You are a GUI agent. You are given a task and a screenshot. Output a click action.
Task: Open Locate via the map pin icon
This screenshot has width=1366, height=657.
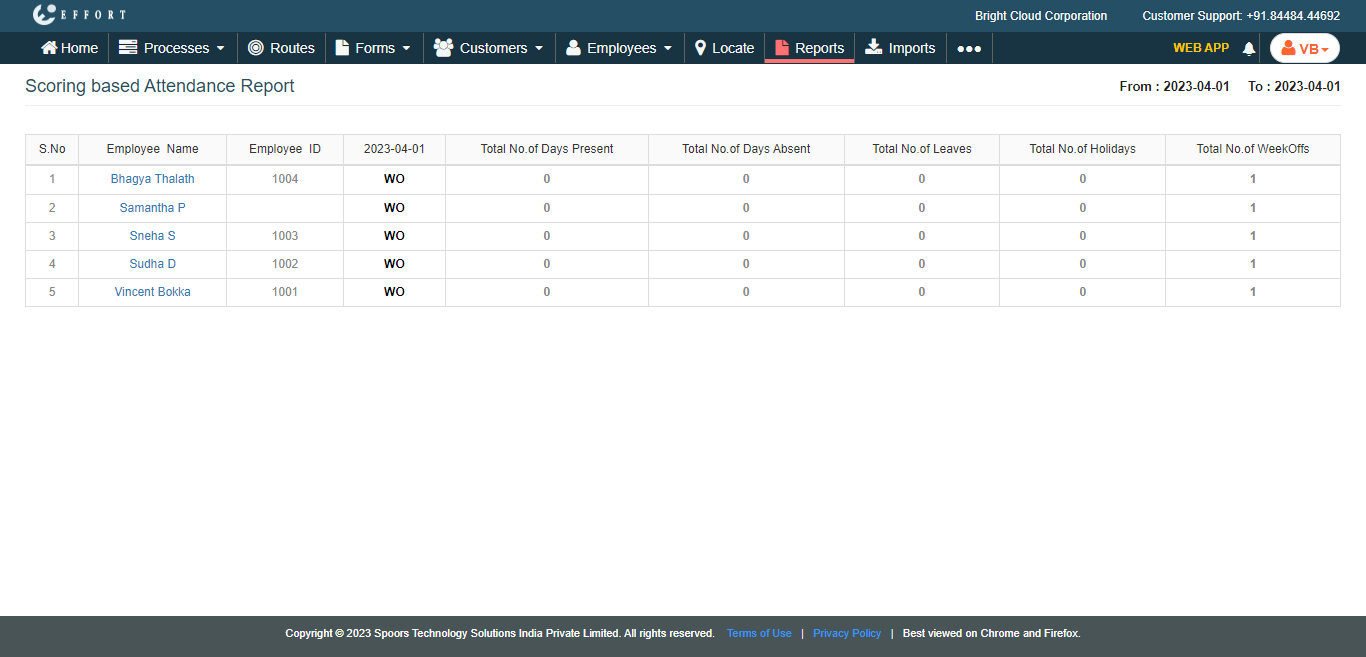click(x=700, y=48)
